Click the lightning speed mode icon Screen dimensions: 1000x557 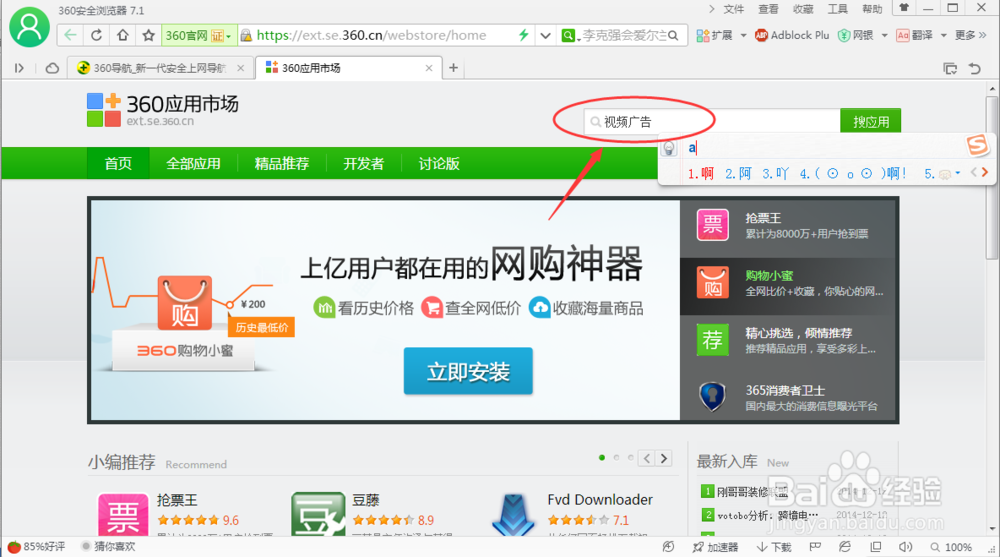[524, 35]
